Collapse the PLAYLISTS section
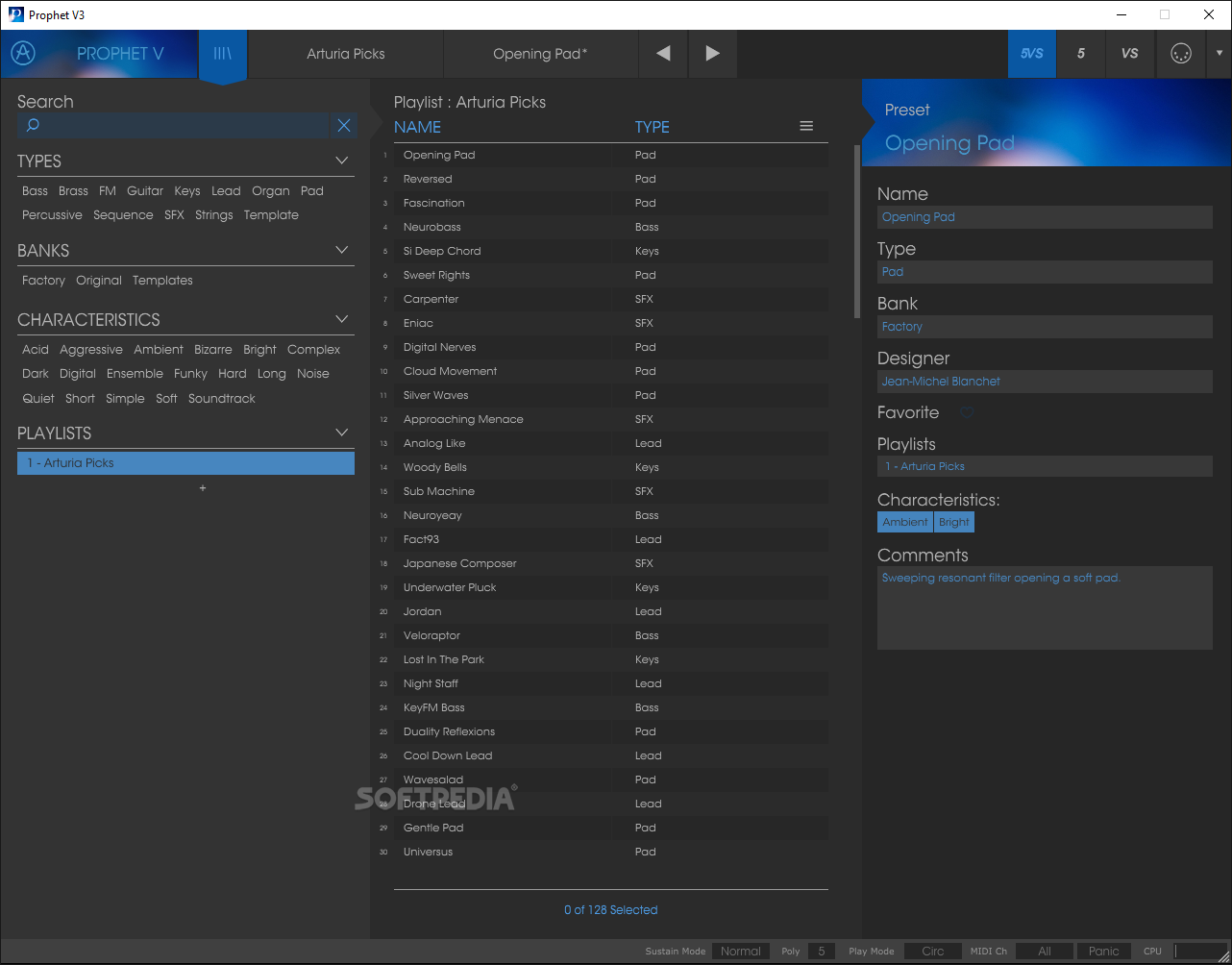Viewport: 1232px width, 965px height. tap(341, 433)
